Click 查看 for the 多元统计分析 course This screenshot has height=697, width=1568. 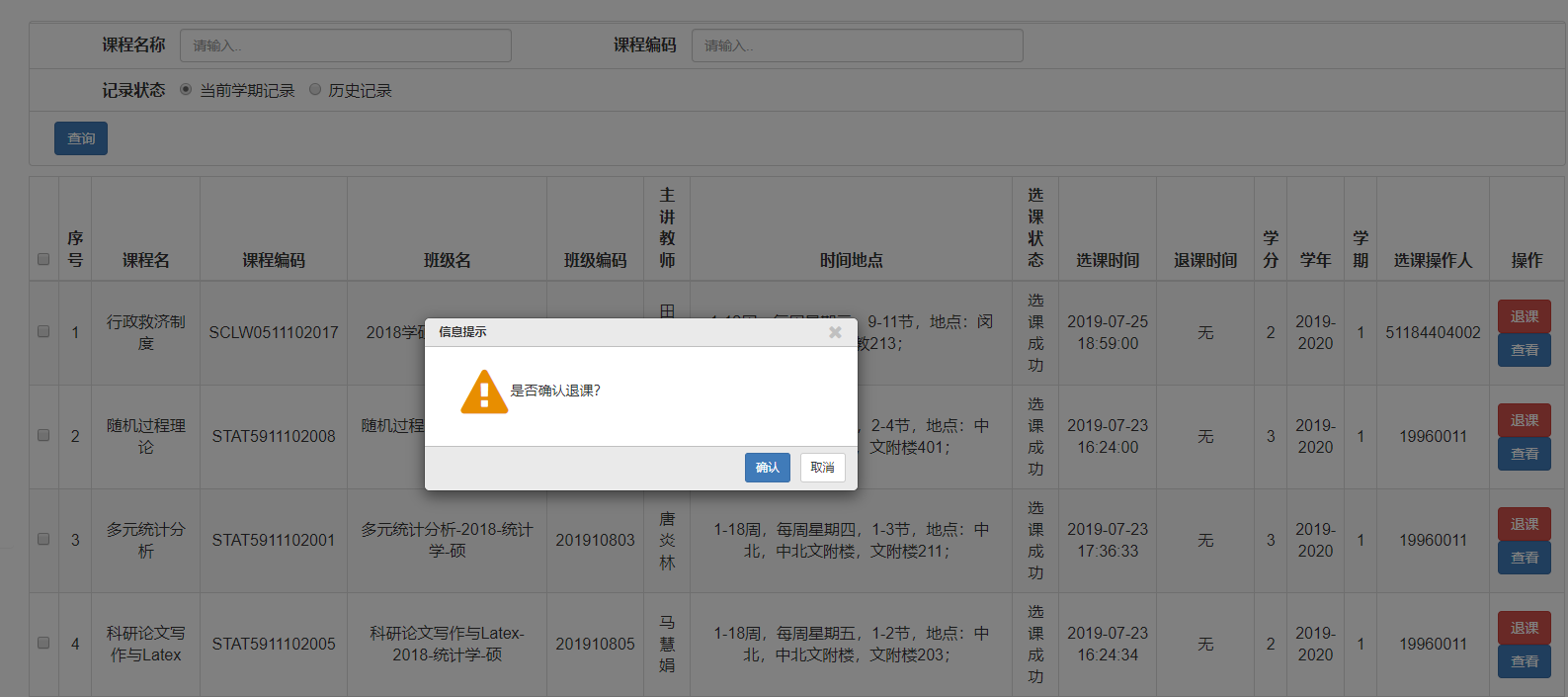tap(1524, 558)
